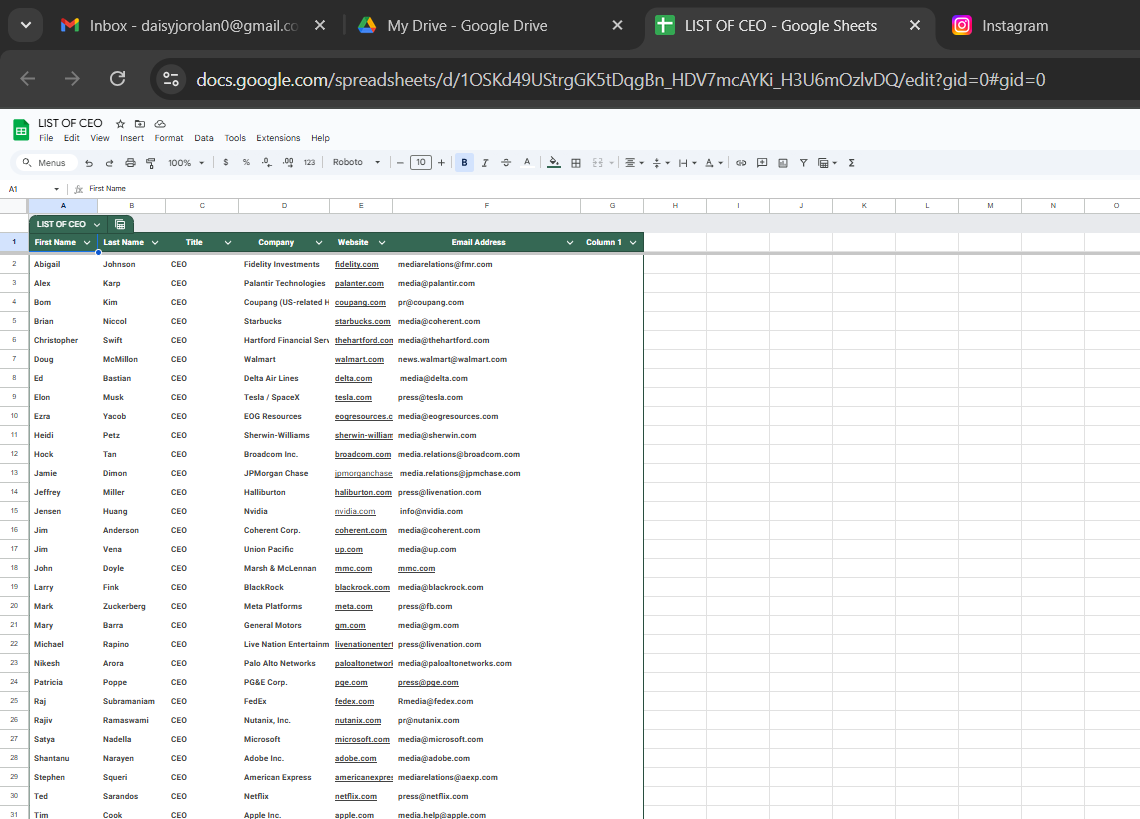Open the File menu
This screenshot has height=819, width=1140.
tap(46, 138)
